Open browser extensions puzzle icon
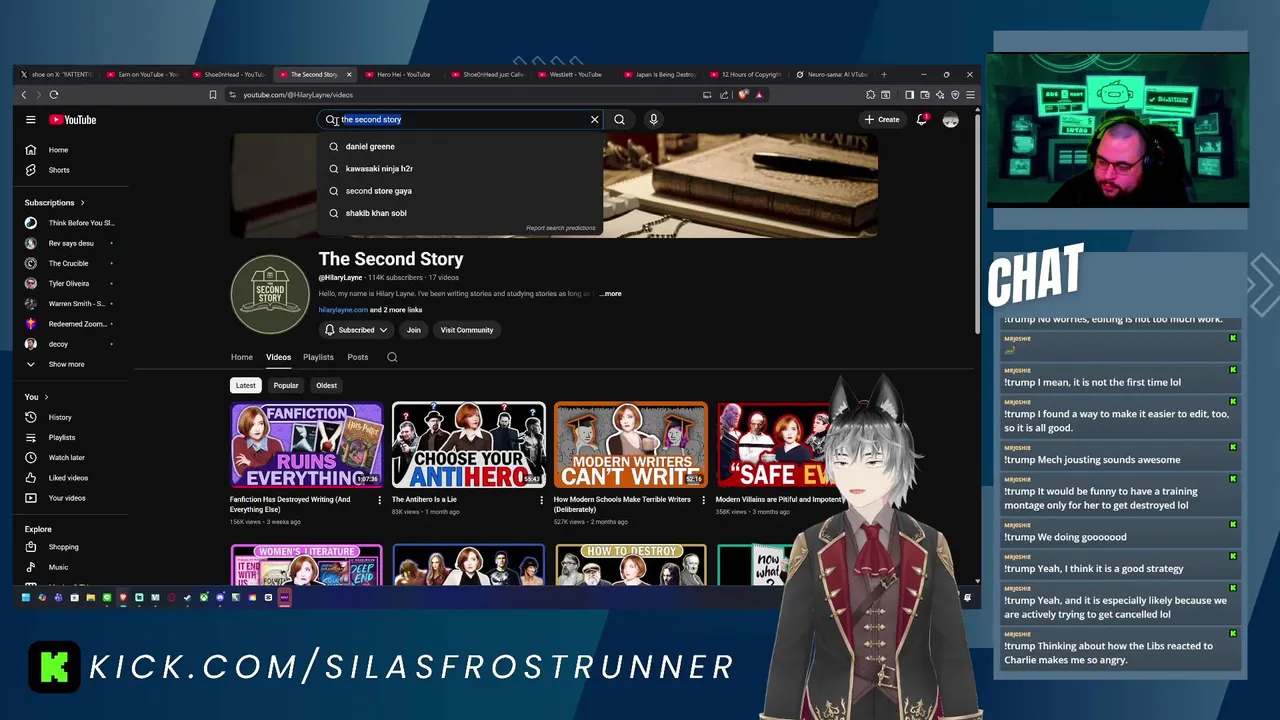Viewport: 1280px width, 720px height. click(x=871, y=95)
